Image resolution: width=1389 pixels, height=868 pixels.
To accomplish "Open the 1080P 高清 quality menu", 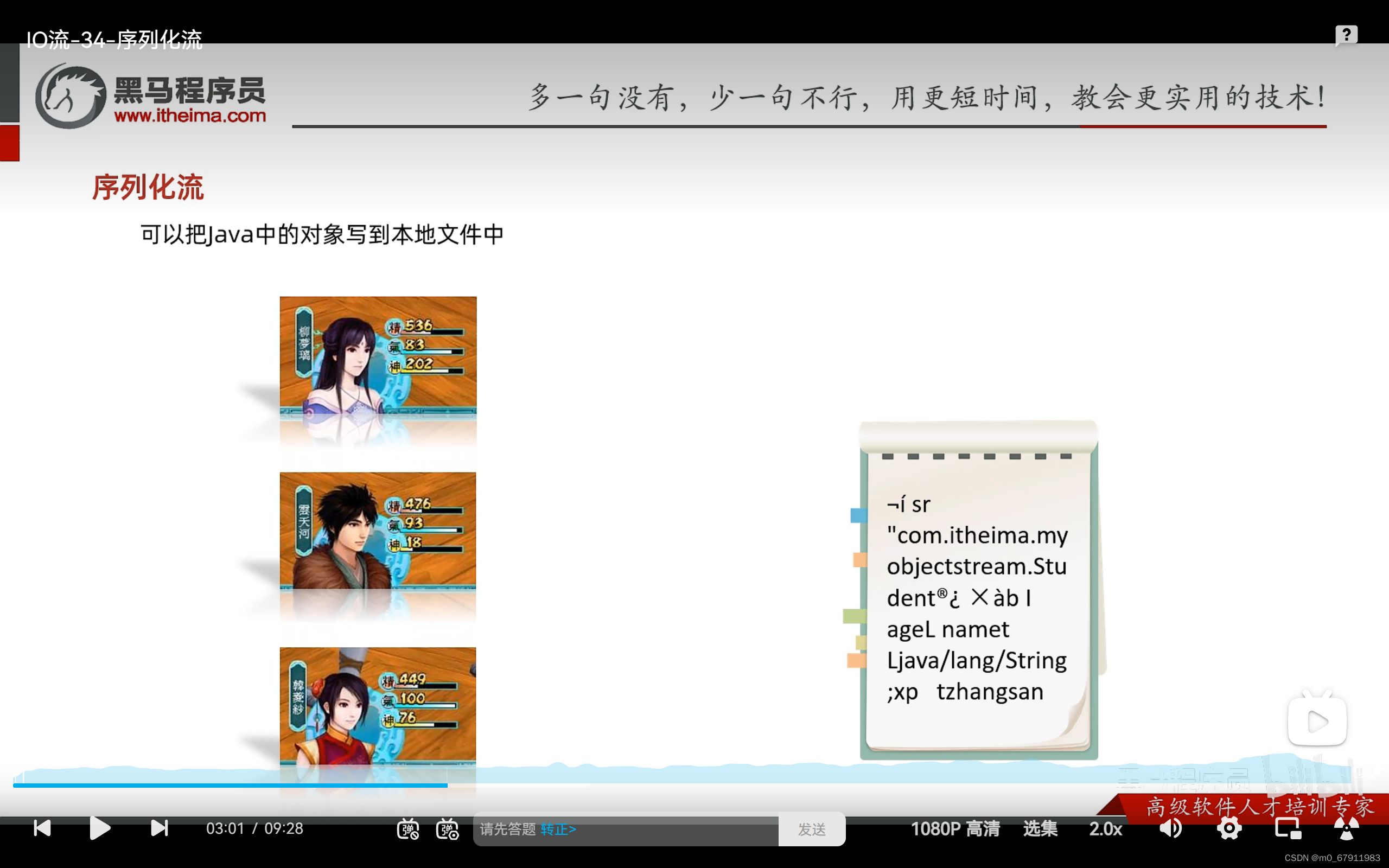I will click(955, 828).
